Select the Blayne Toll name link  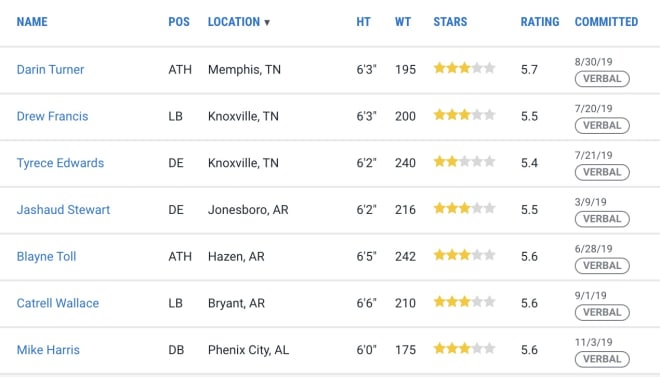[46, 256]
